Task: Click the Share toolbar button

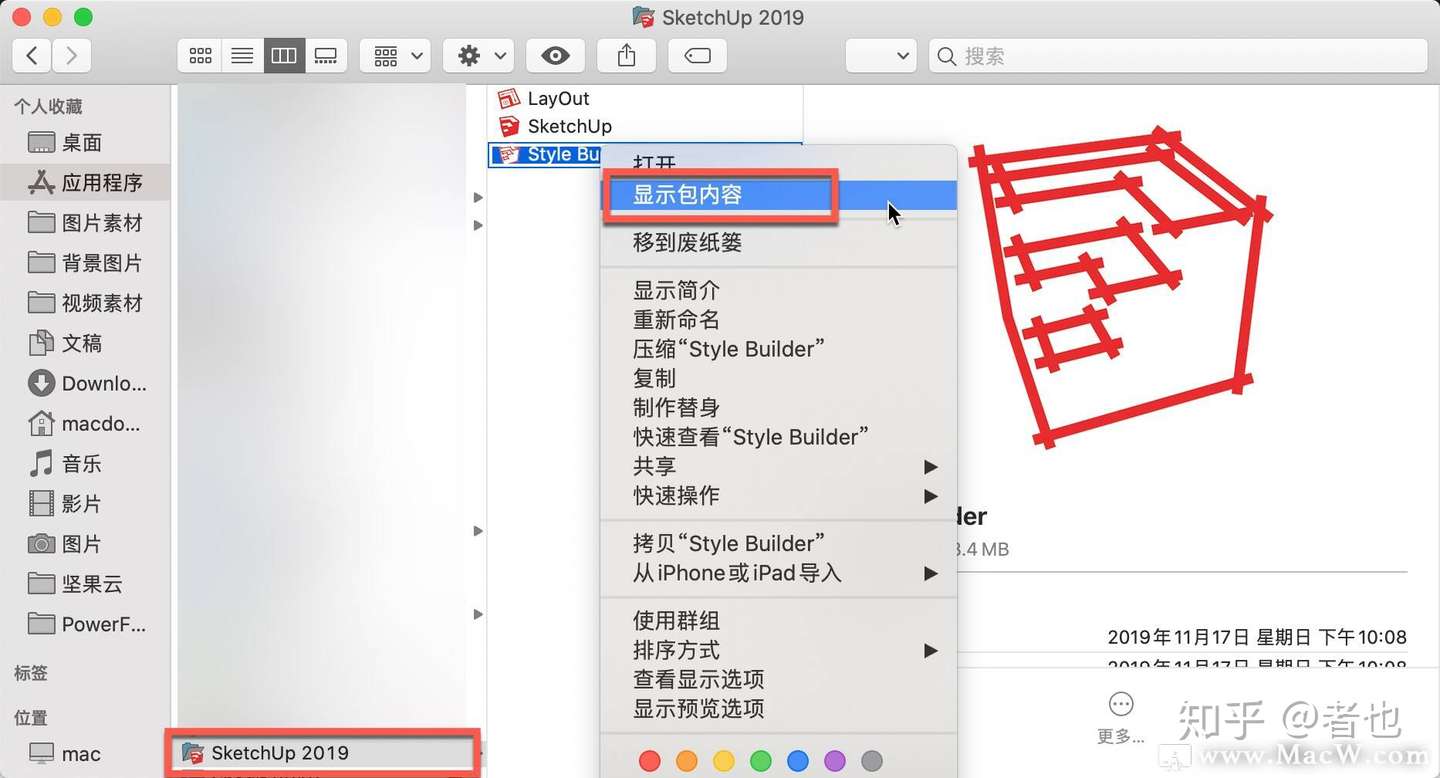Action: pyautogui.click(x=627, y=56)
